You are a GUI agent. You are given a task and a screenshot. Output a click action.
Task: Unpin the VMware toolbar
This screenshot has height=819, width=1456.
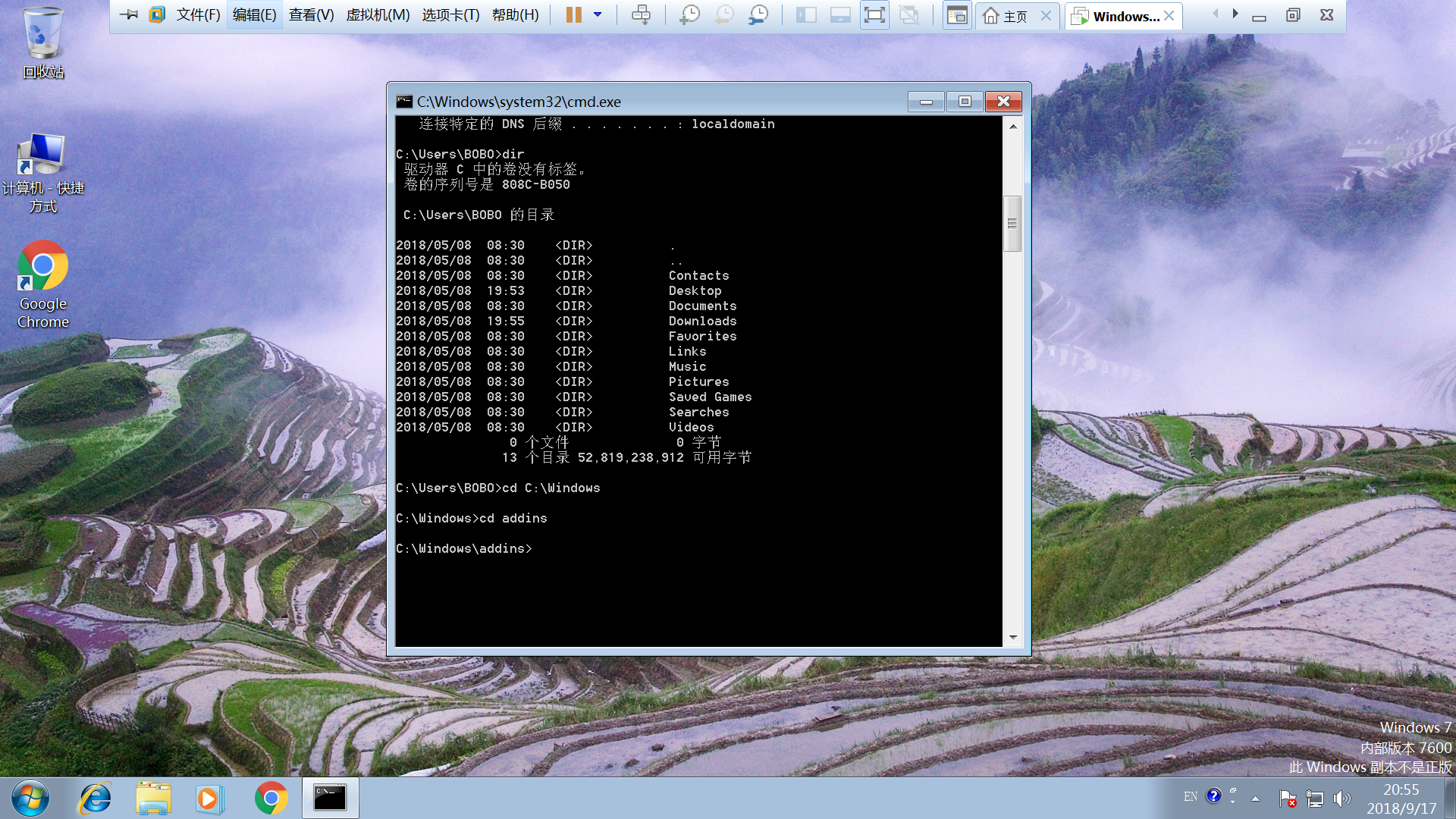129,15
